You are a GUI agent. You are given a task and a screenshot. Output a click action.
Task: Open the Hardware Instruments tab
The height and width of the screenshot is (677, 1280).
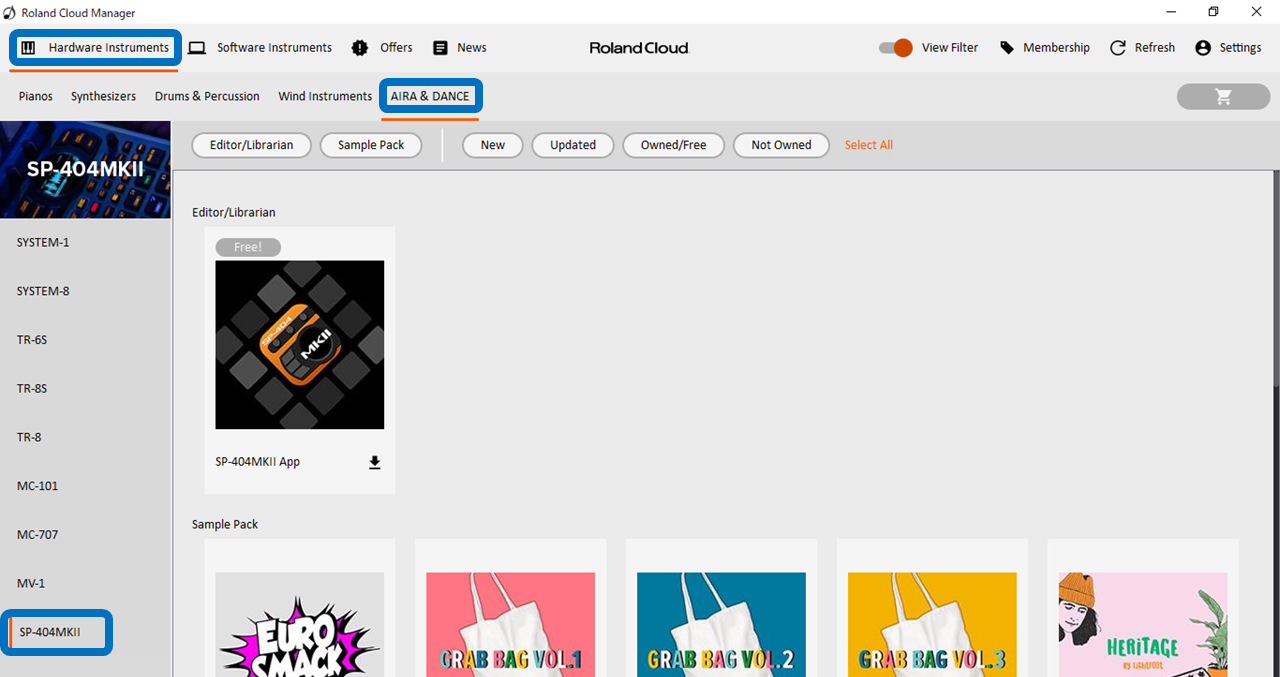95,48
